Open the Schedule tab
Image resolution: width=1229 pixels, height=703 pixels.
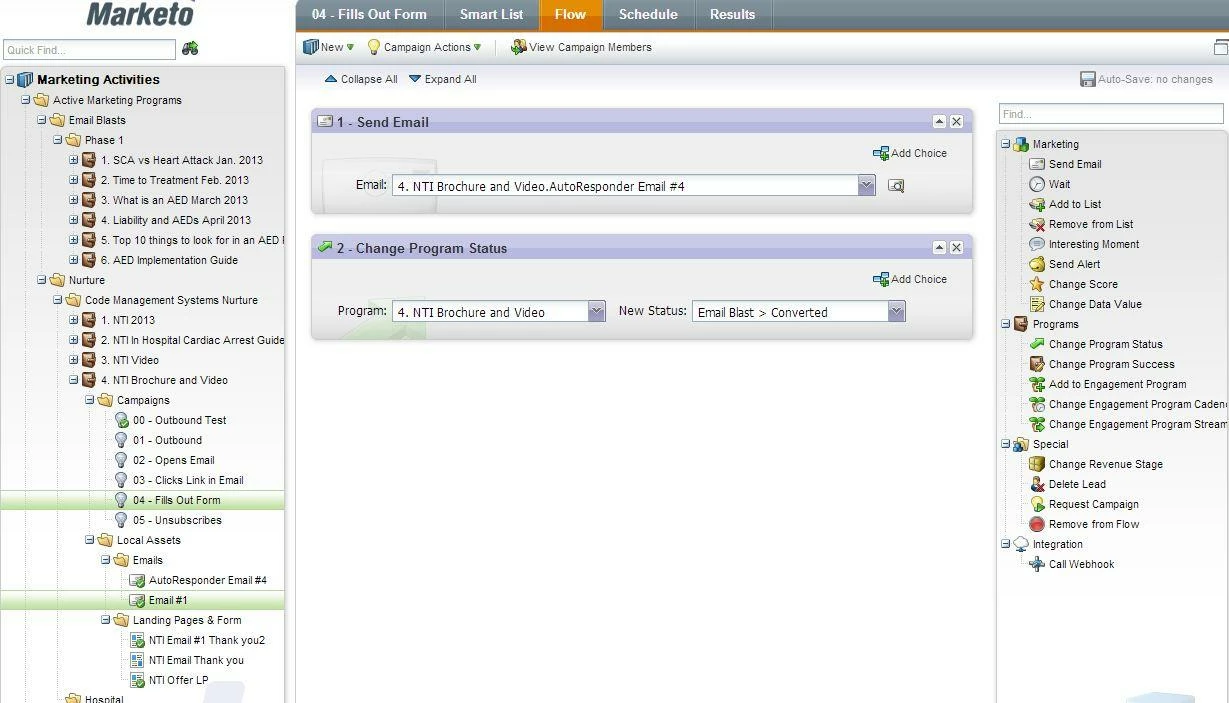point(648,14)
